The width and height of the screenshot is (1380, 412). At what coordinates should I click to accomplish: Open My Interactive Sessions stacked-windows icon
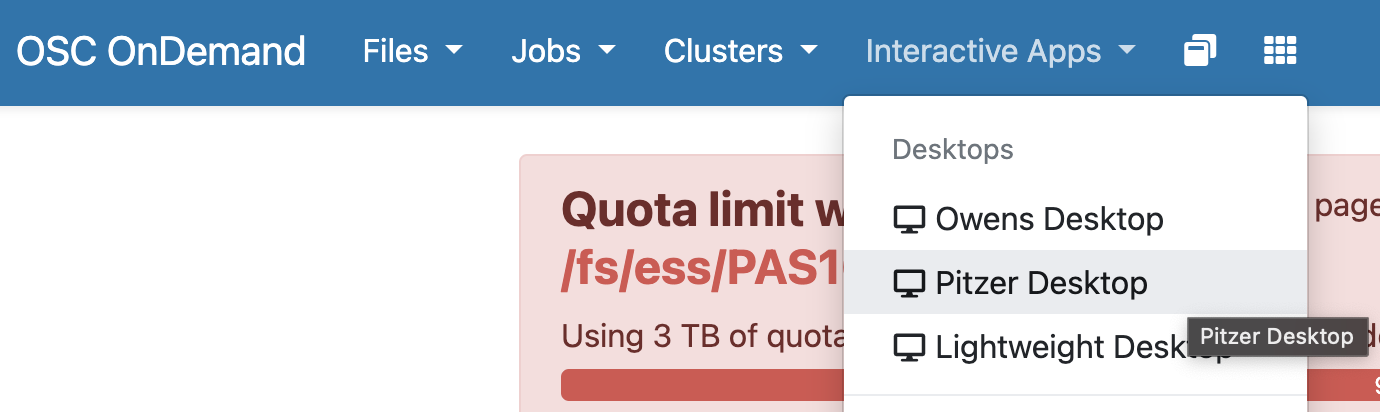tap(1200, 50)
